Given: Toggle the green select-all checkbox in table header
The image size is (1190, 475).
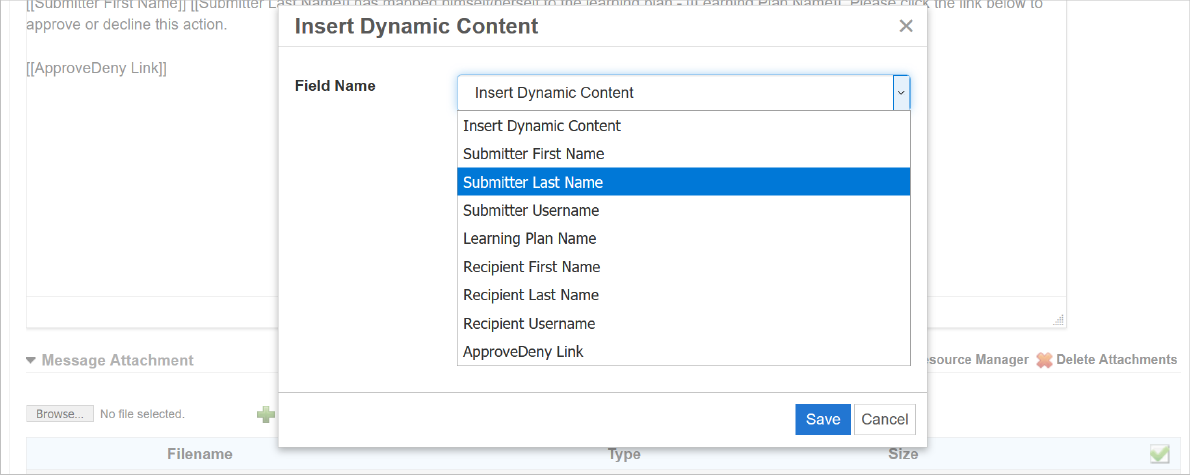Looking at the screenshot, I should point(1159,454).
